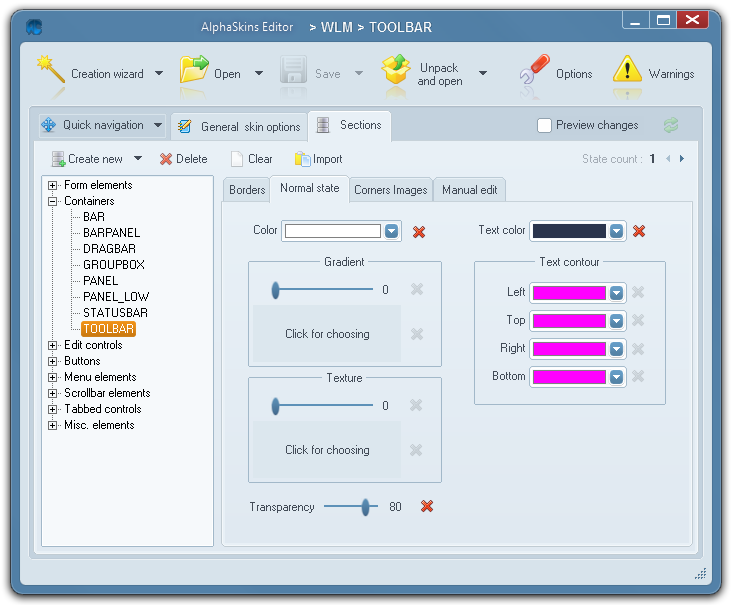Click the X beside Texture slider
Image resolution: width=731 pixels, height=605 pixels.
tap(416, 405)
